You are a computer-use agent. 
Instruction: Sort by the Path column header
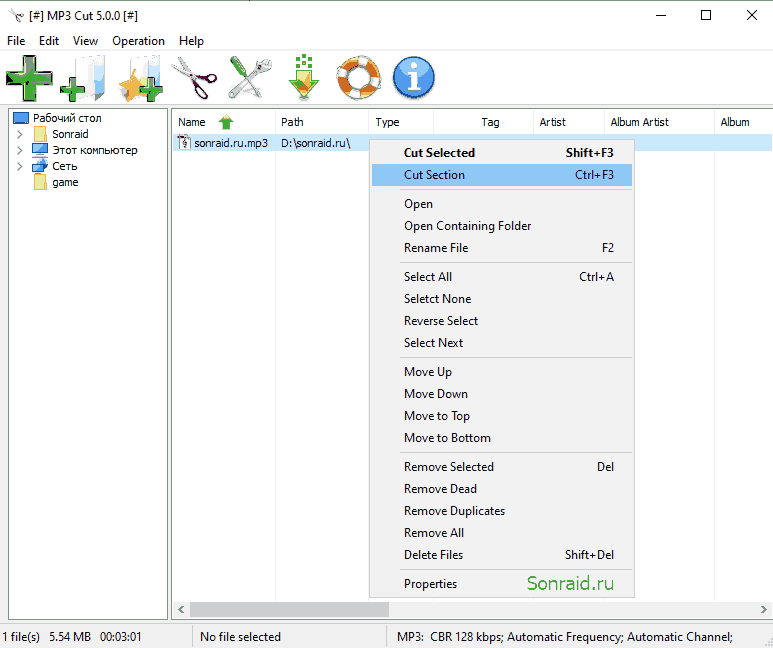click(322, 122)
